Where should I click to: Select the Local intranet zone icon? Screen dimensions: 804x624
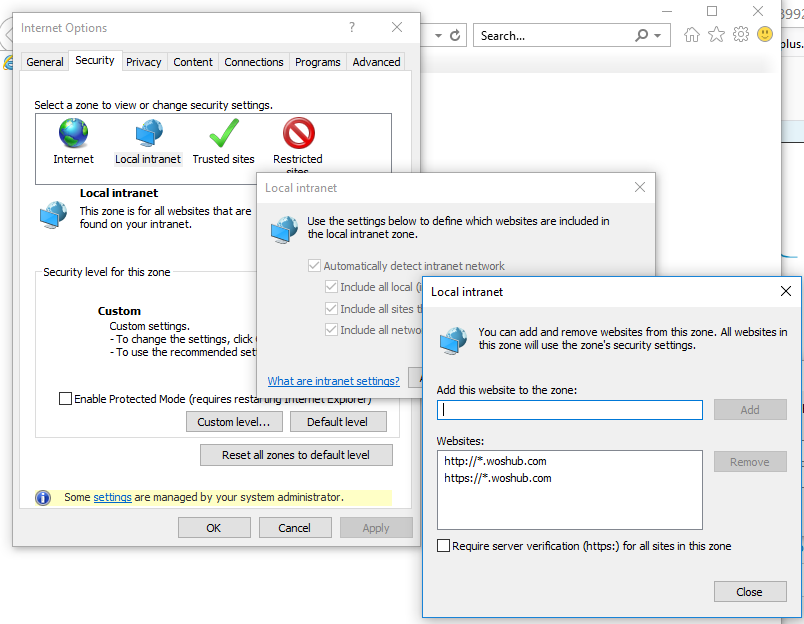[147, 132]
